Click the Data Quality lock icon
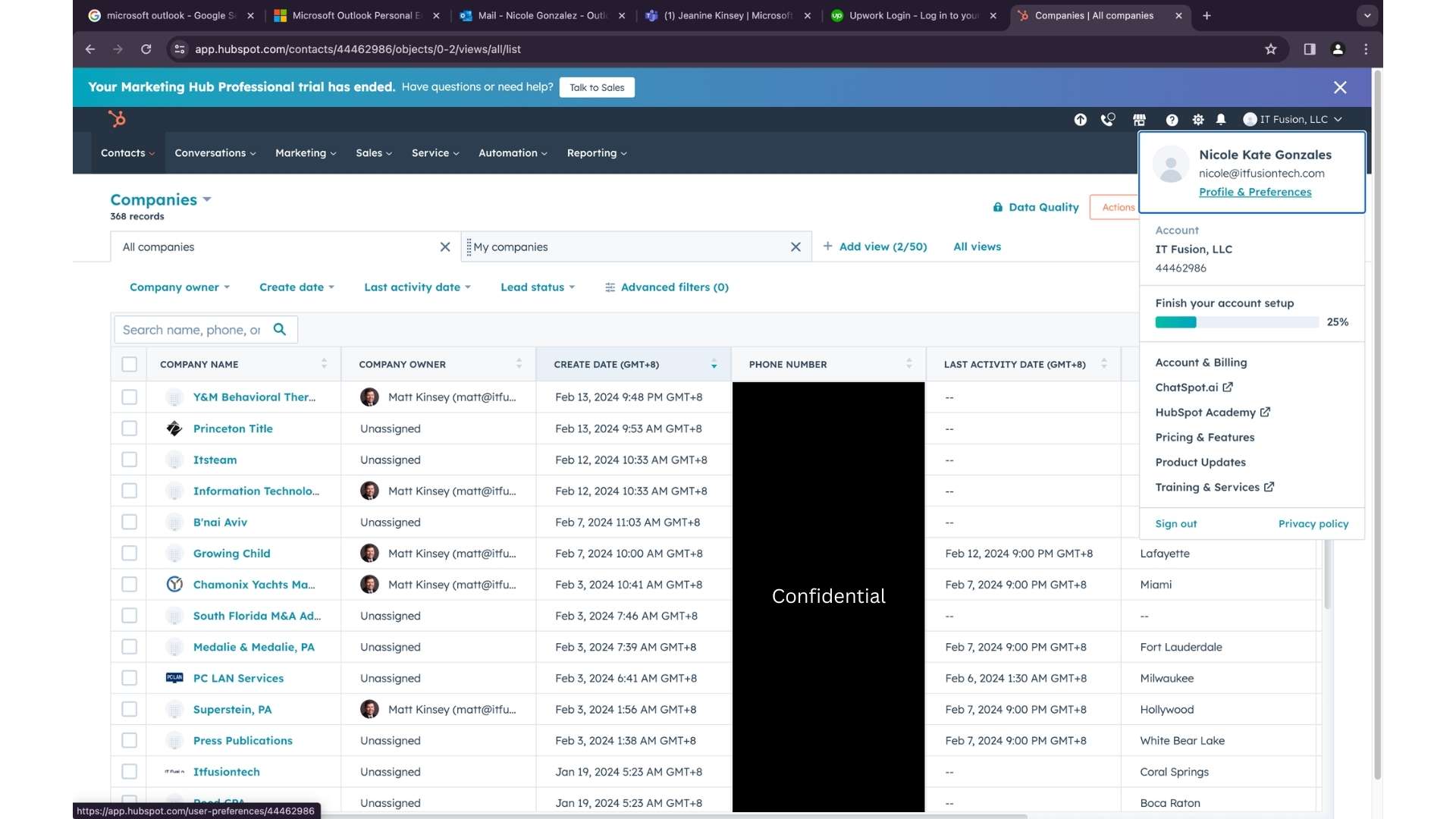 [997, 207]
